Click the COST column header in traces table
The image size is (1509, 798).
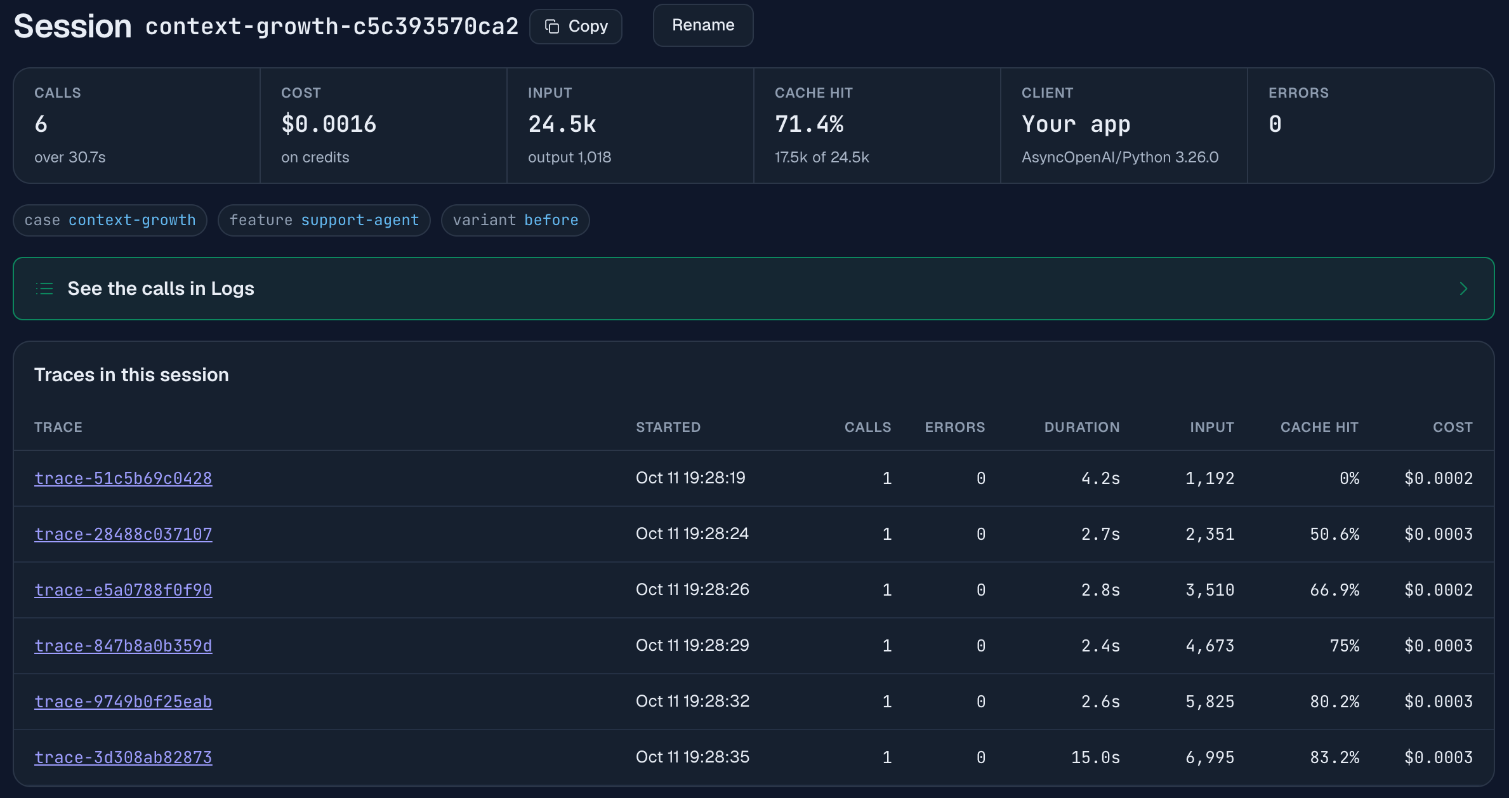1452,427
